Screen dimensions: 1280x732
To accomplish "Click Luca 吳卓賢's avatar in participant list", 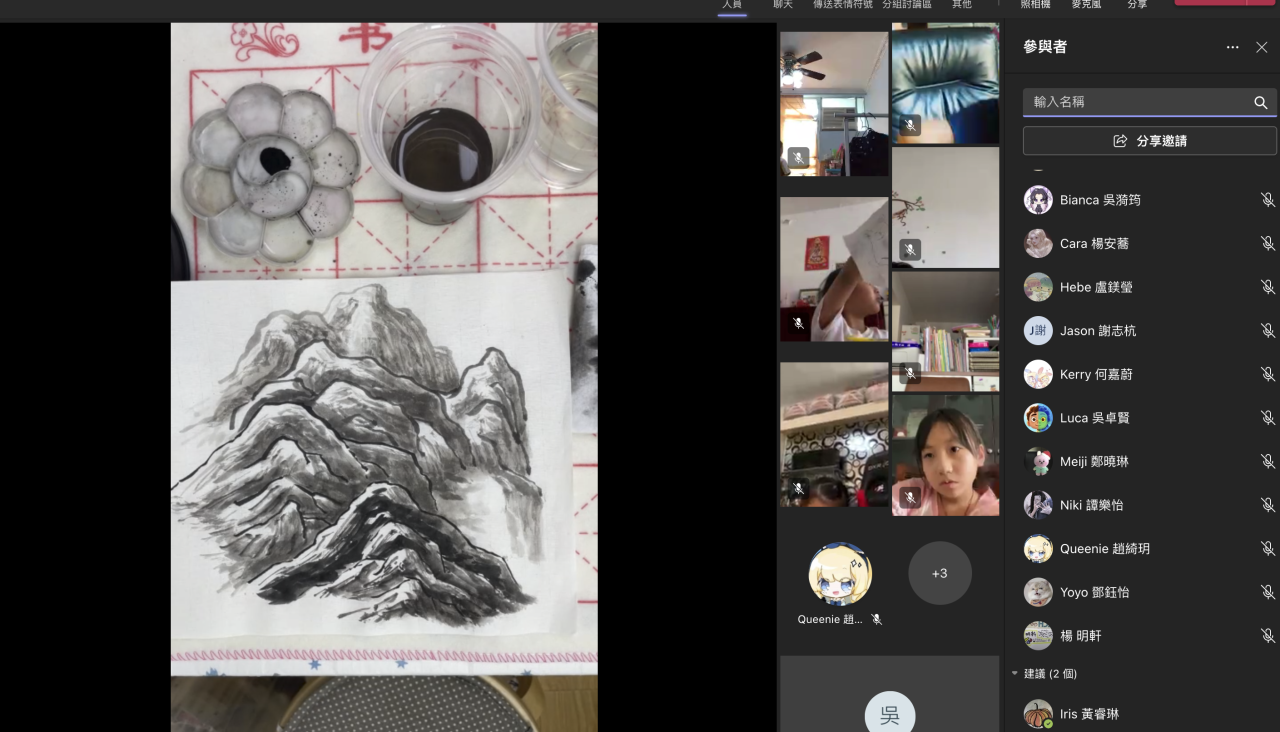I will coord(1038,418).
